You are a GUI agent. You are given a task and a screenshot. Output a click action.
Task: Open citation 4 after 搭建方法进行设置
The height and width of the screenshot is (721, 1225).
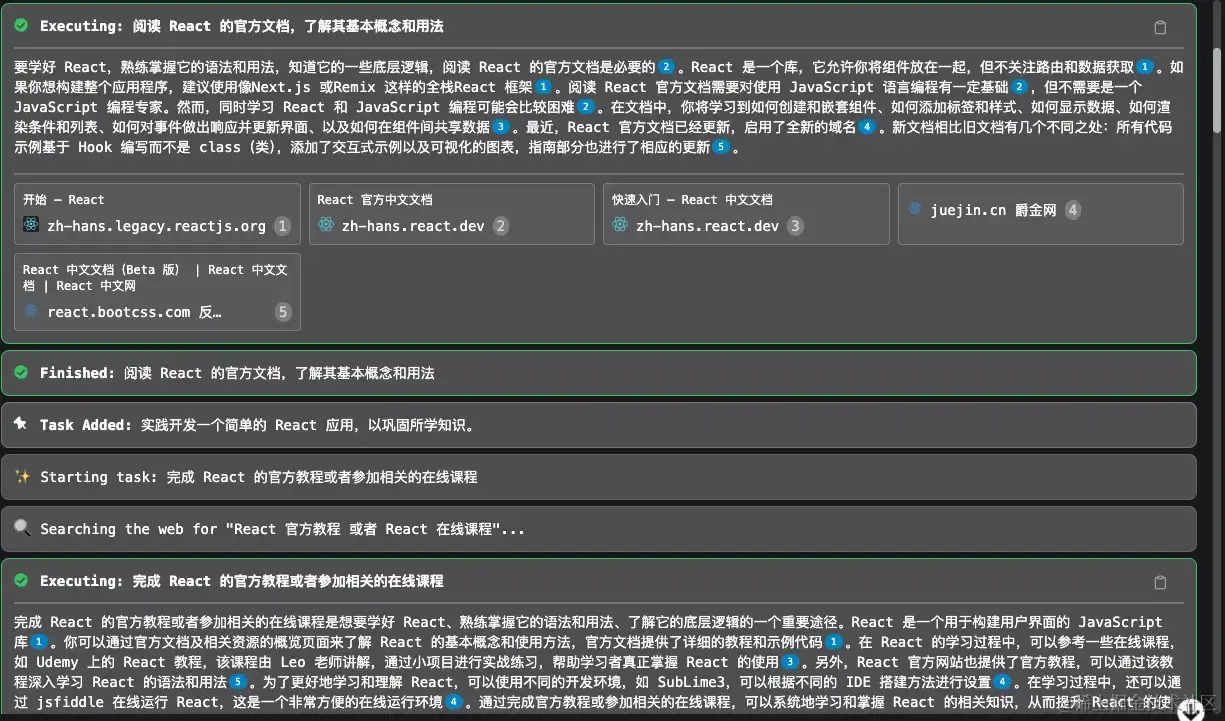pyautogui.click(x=1002, y=682)
